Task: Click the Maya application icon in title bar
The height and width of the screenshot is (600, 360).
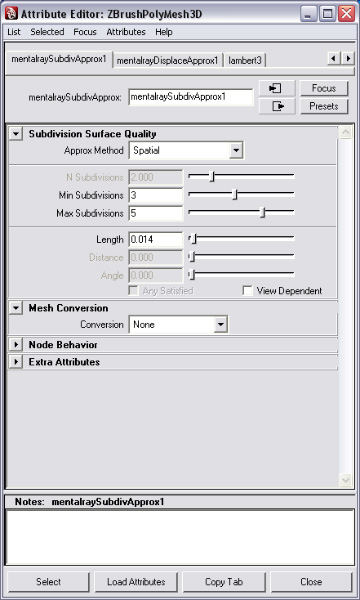Action: (11, 14)
